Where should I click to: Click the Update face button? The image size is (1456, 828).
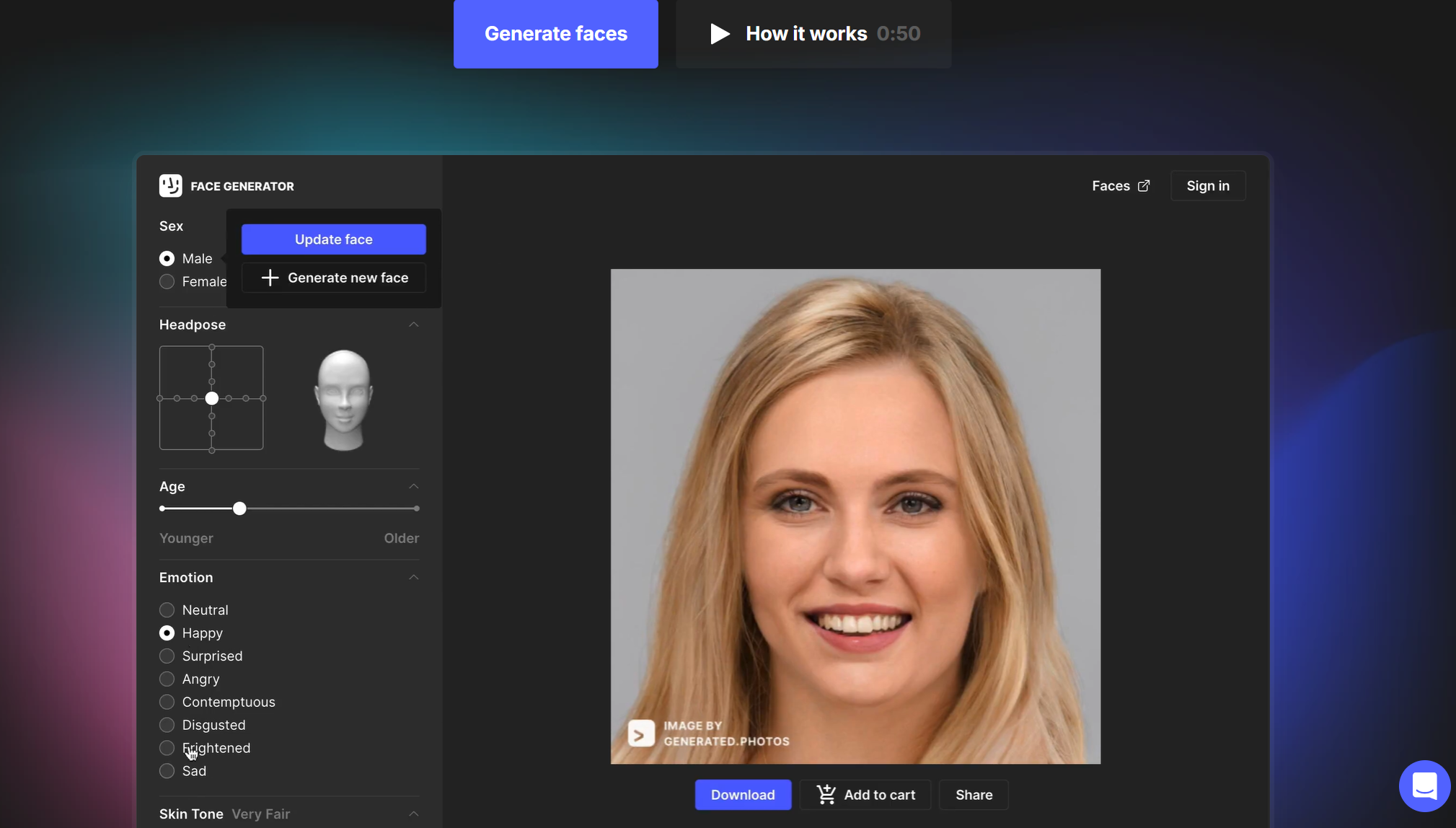click(x=333, y=239)
